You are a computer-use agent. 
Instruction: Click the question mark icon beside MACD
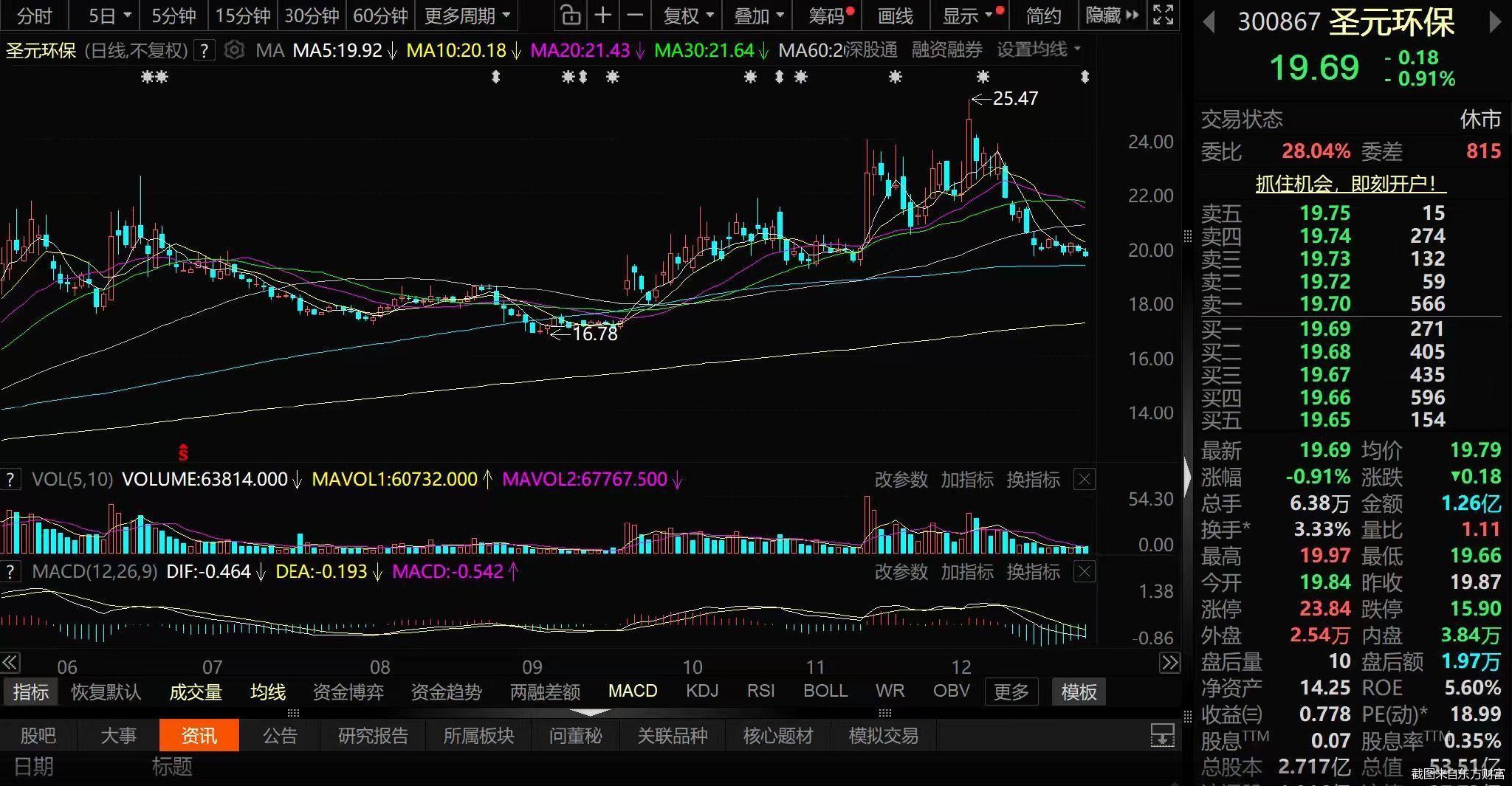pos(10,571)
